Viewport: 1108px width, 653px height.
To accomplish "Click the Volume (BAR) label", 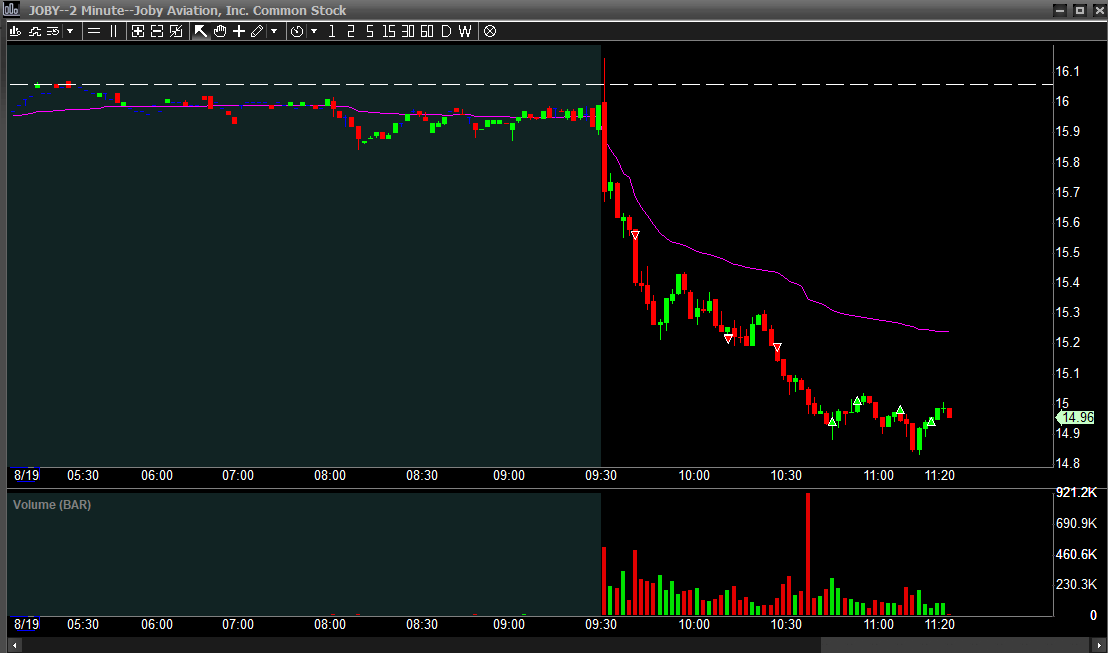I will pyautogui.click(x=52, y=505).
